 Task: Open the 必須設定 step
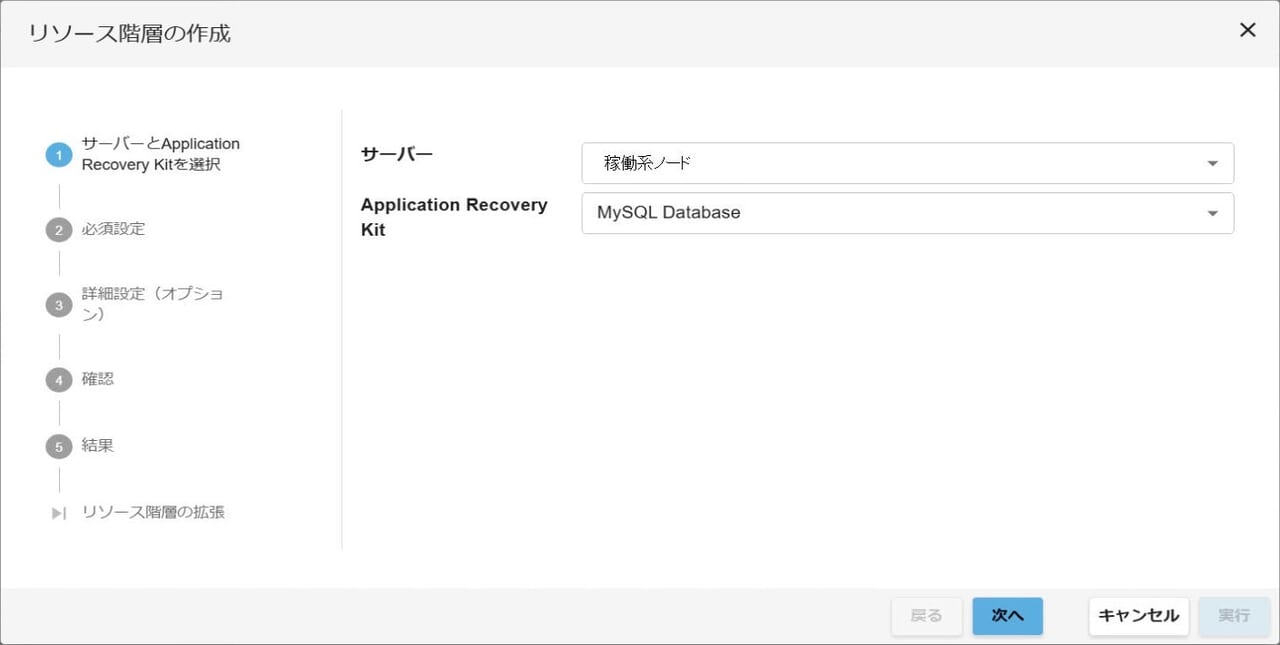113,229
